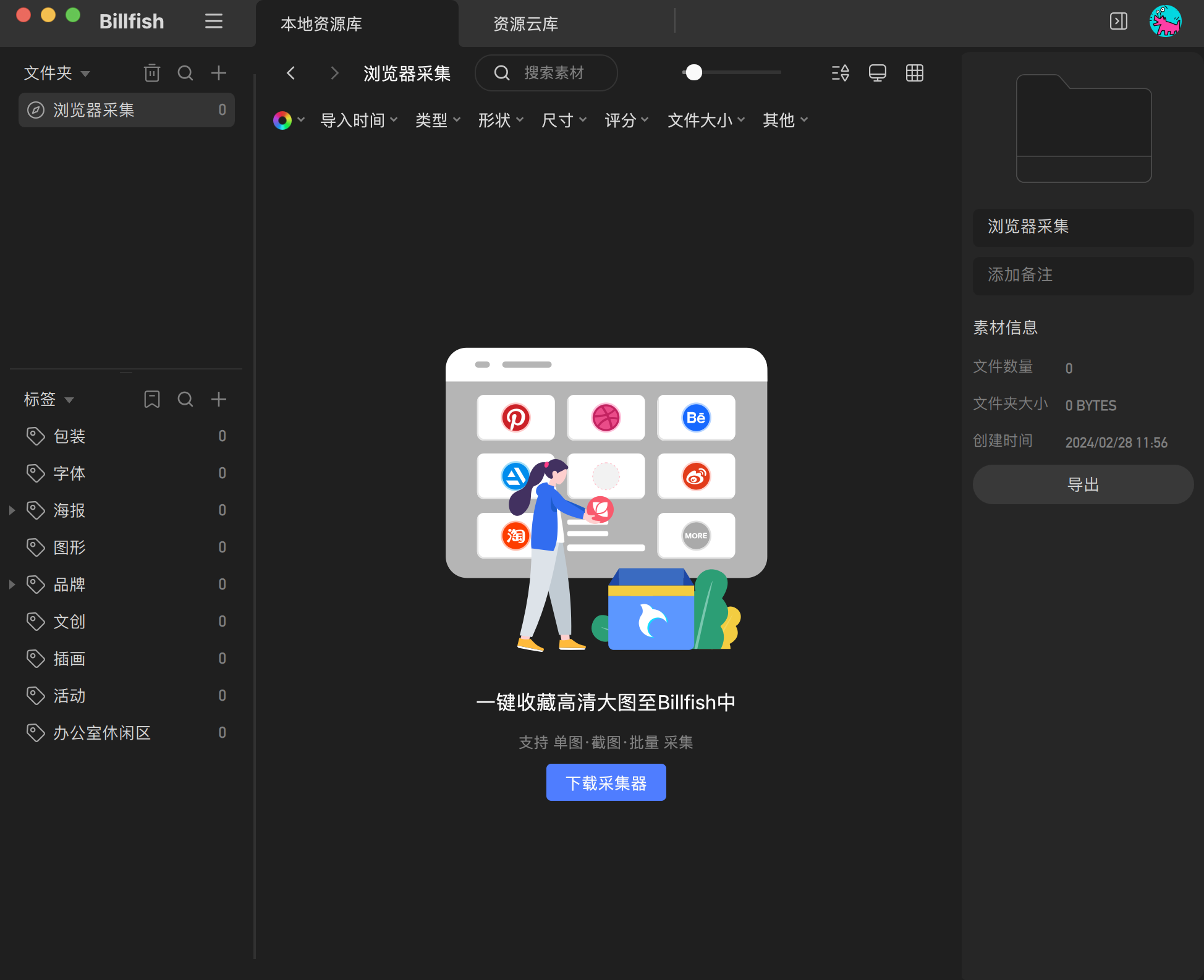
Task: Click the 海报 tag label
Action: (69, 510)
